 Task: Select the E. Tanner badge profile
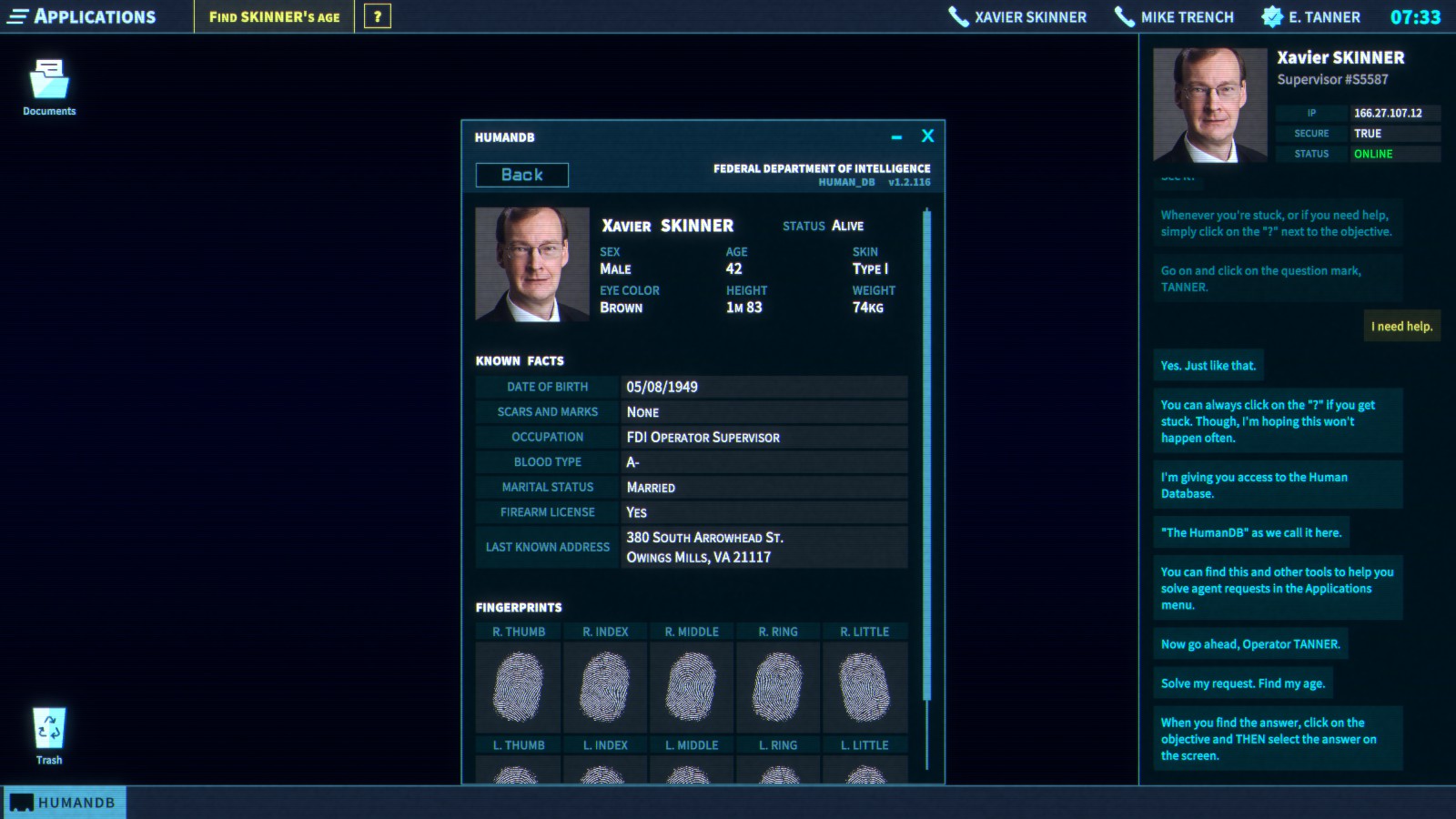(x=1311, y=17)
